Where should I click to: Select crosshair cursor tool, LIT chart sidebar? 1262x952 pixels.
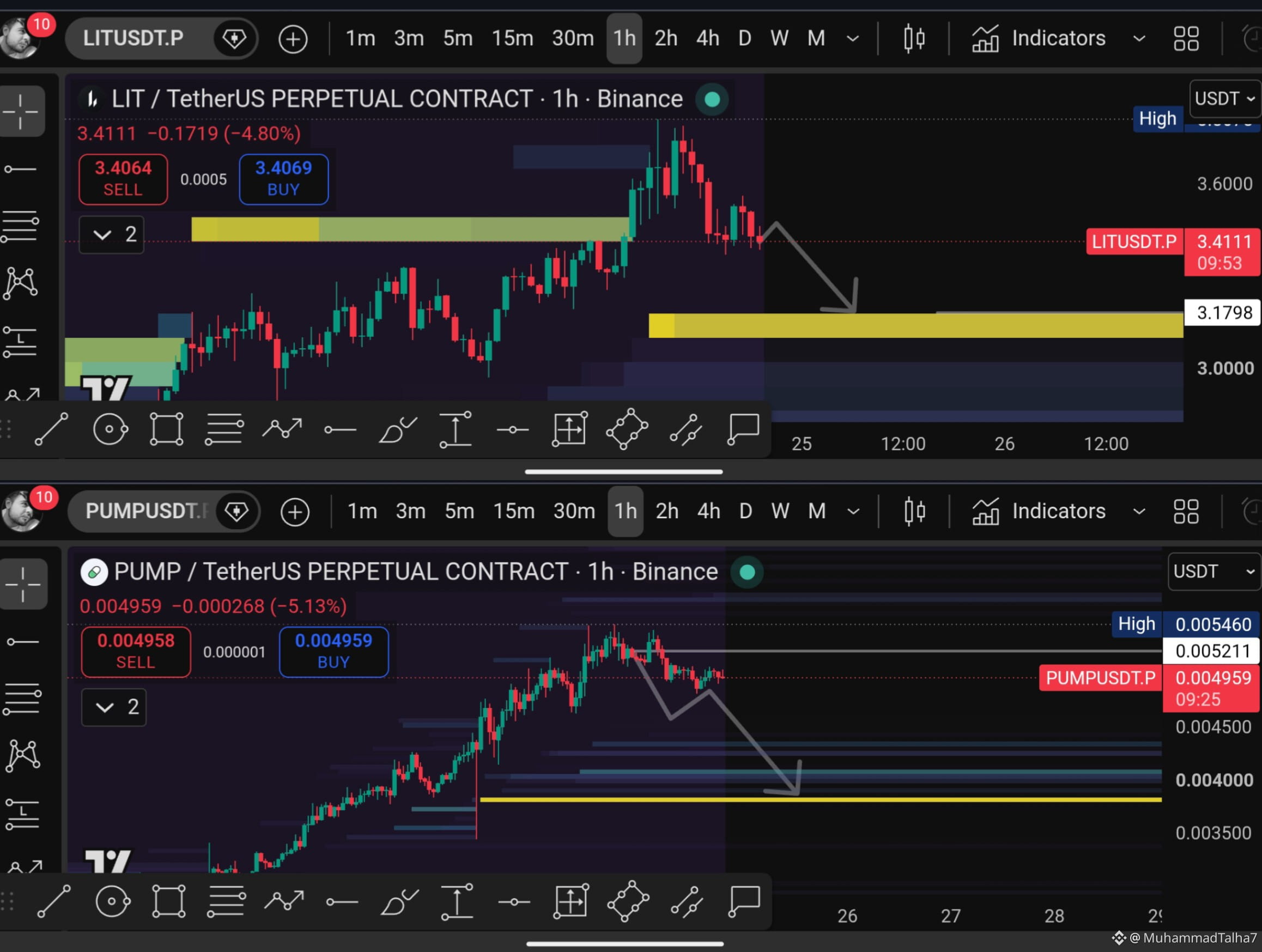(21, 111)
